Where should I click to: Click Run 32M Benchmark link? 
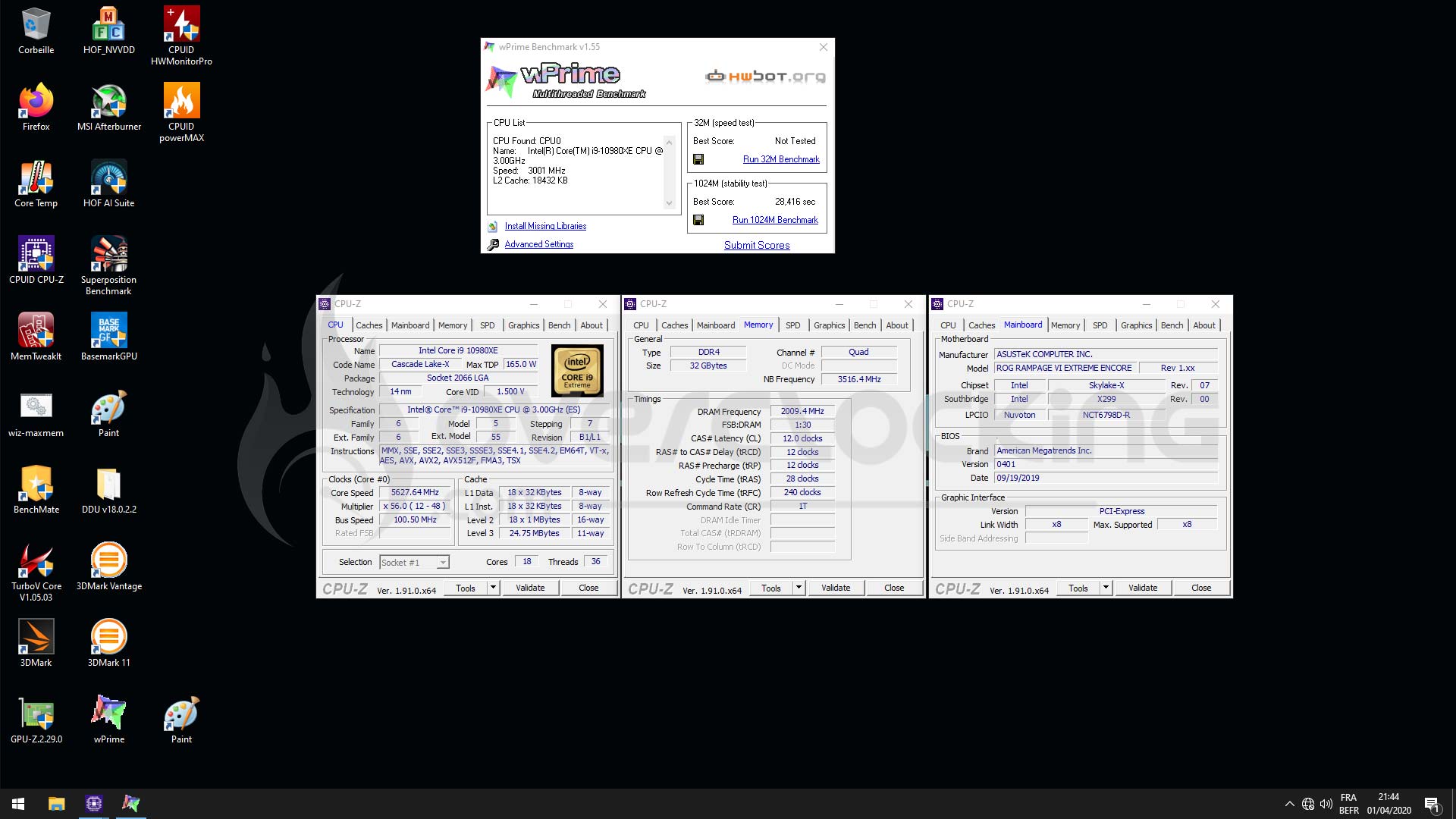pos(781,159)
